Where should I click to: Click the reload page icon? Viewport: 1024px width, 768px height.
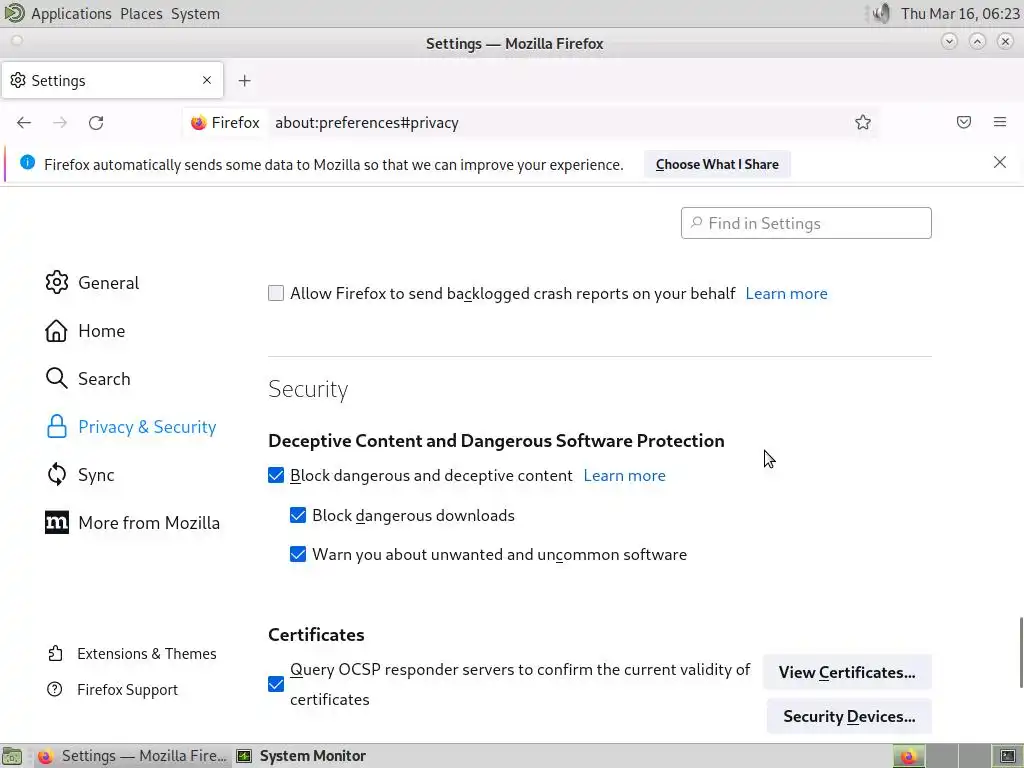(x=96, y=123)
